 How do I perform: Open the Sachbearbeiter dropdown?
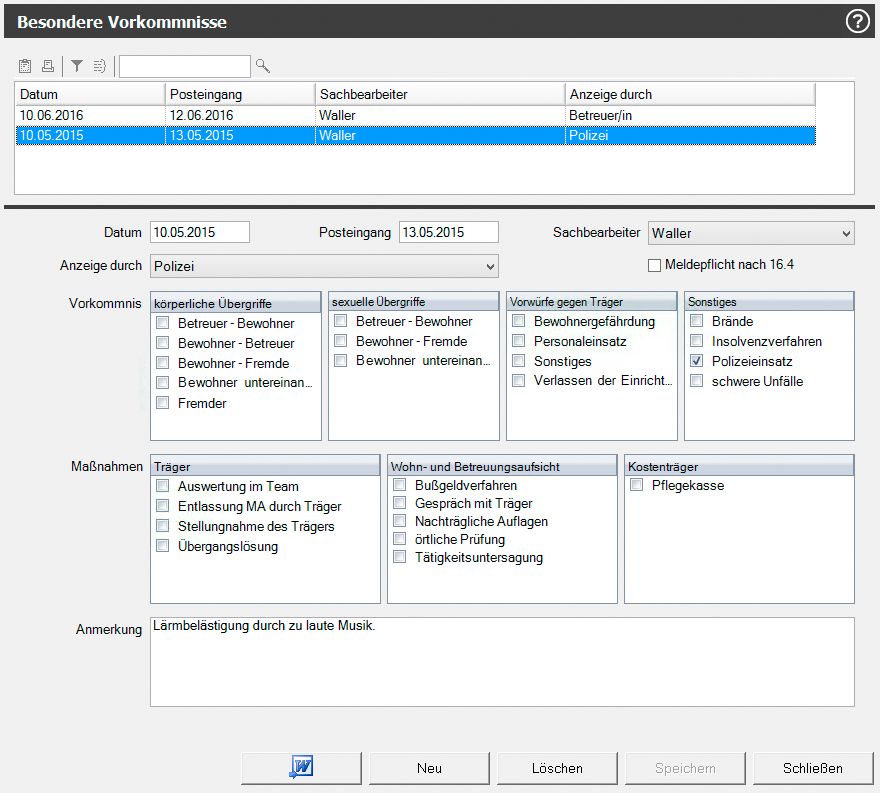[845, 233]
